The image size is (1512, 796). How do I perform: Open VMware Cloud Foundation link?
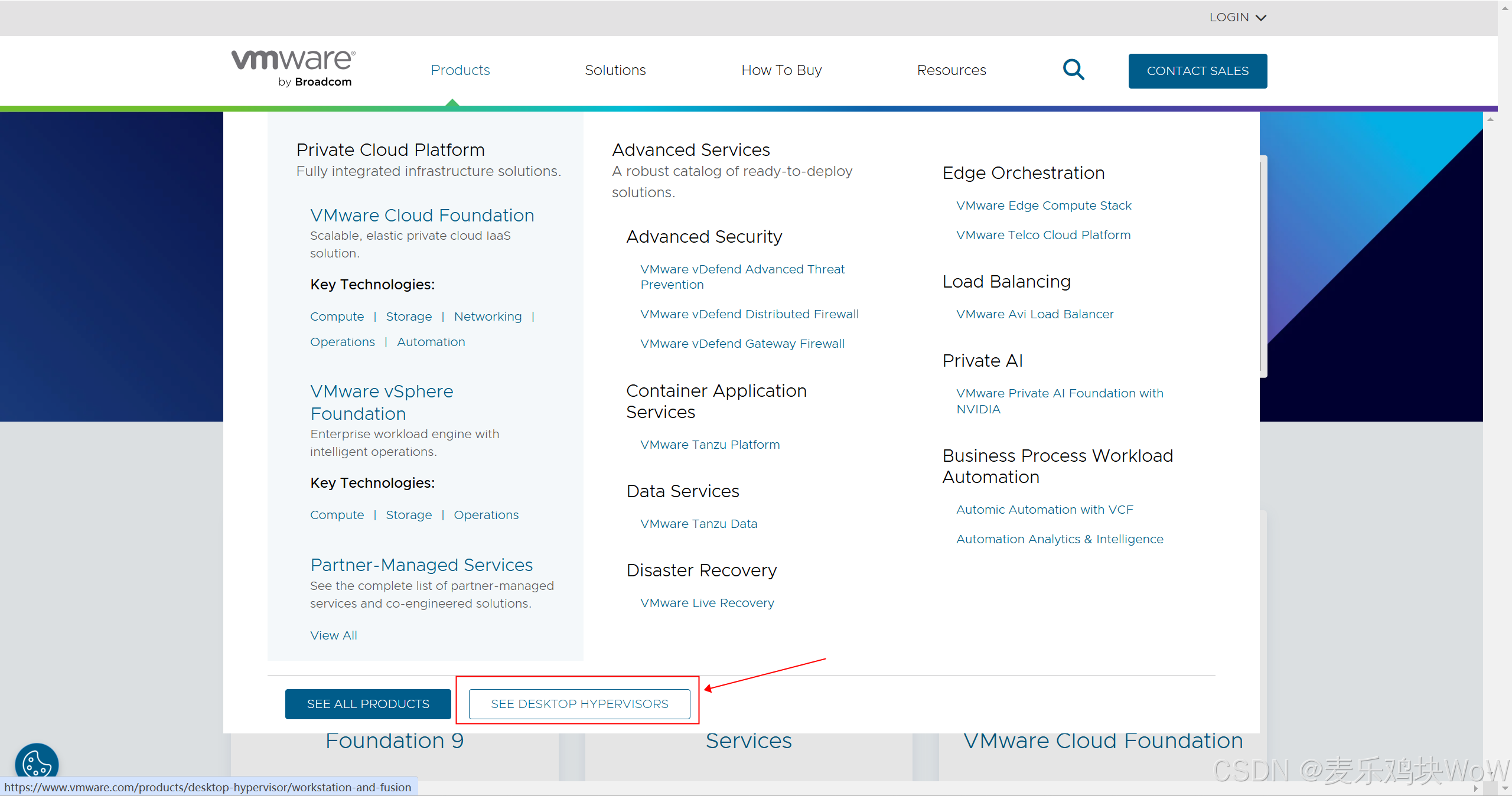tap(422, 216)
